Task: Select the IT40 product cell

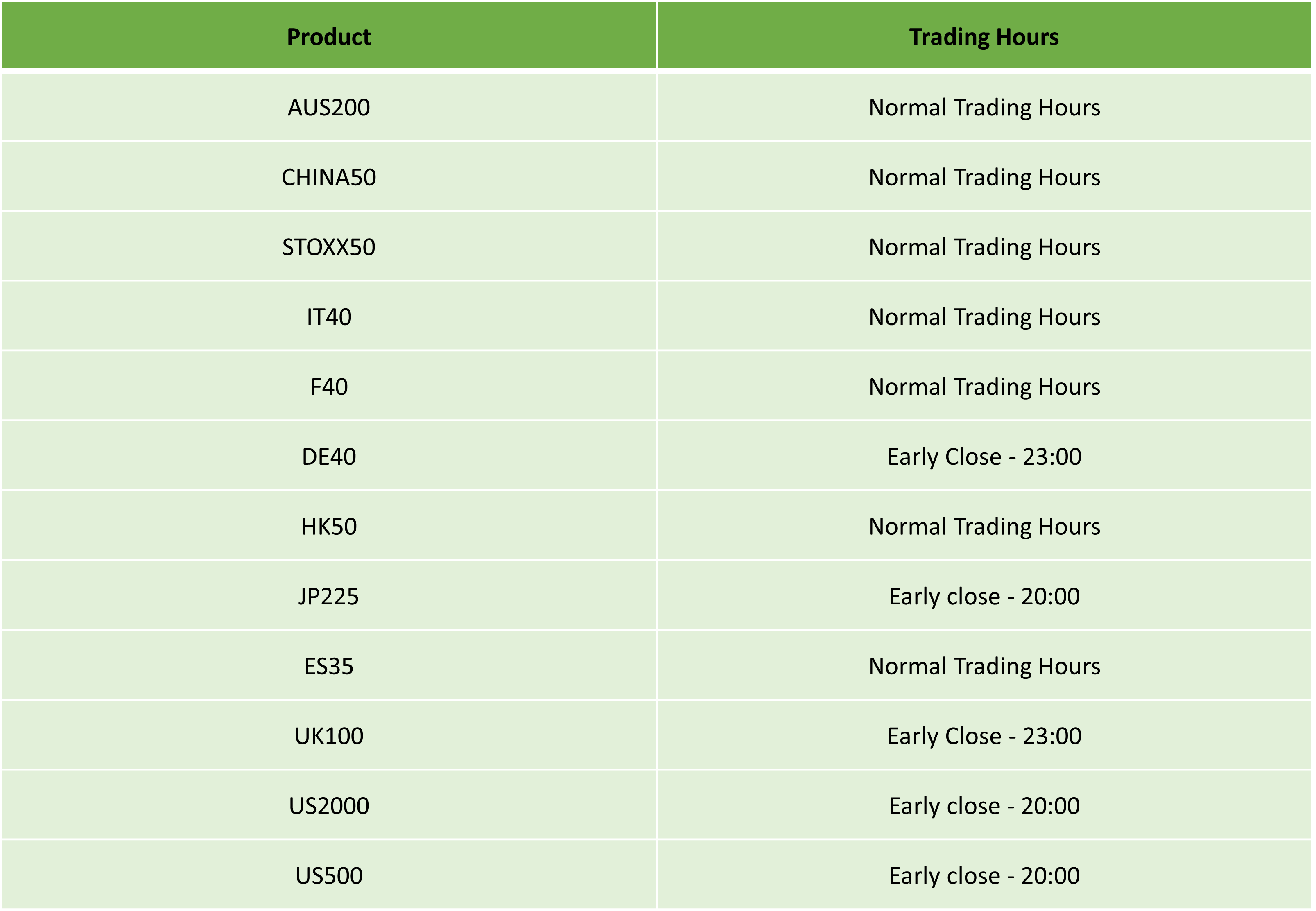Action: [x=329, y=317]
